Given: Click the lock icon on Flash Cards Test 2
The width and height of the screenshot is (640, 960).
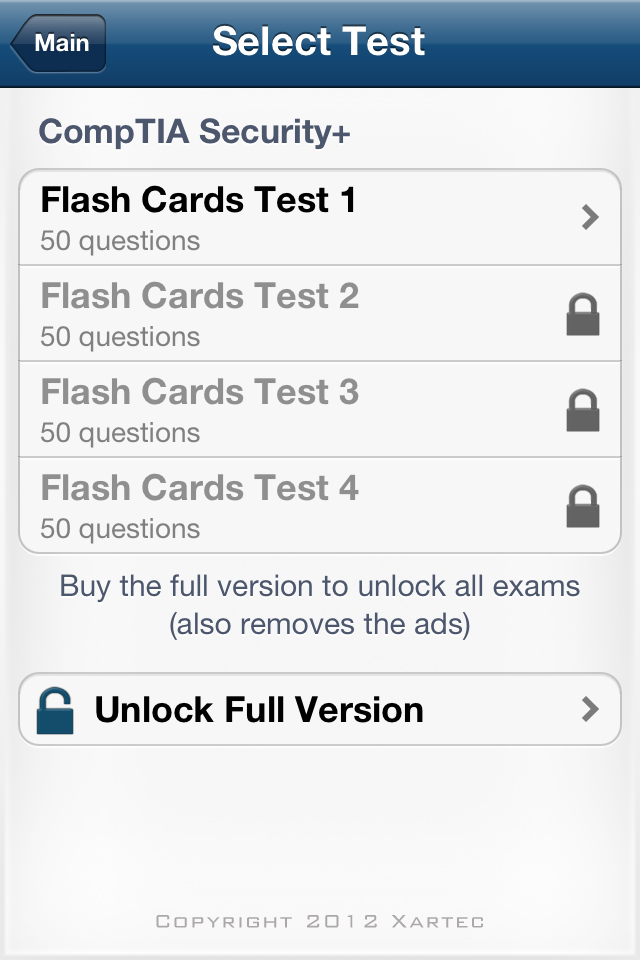Looking at the screenshot, I should [583, 315].
